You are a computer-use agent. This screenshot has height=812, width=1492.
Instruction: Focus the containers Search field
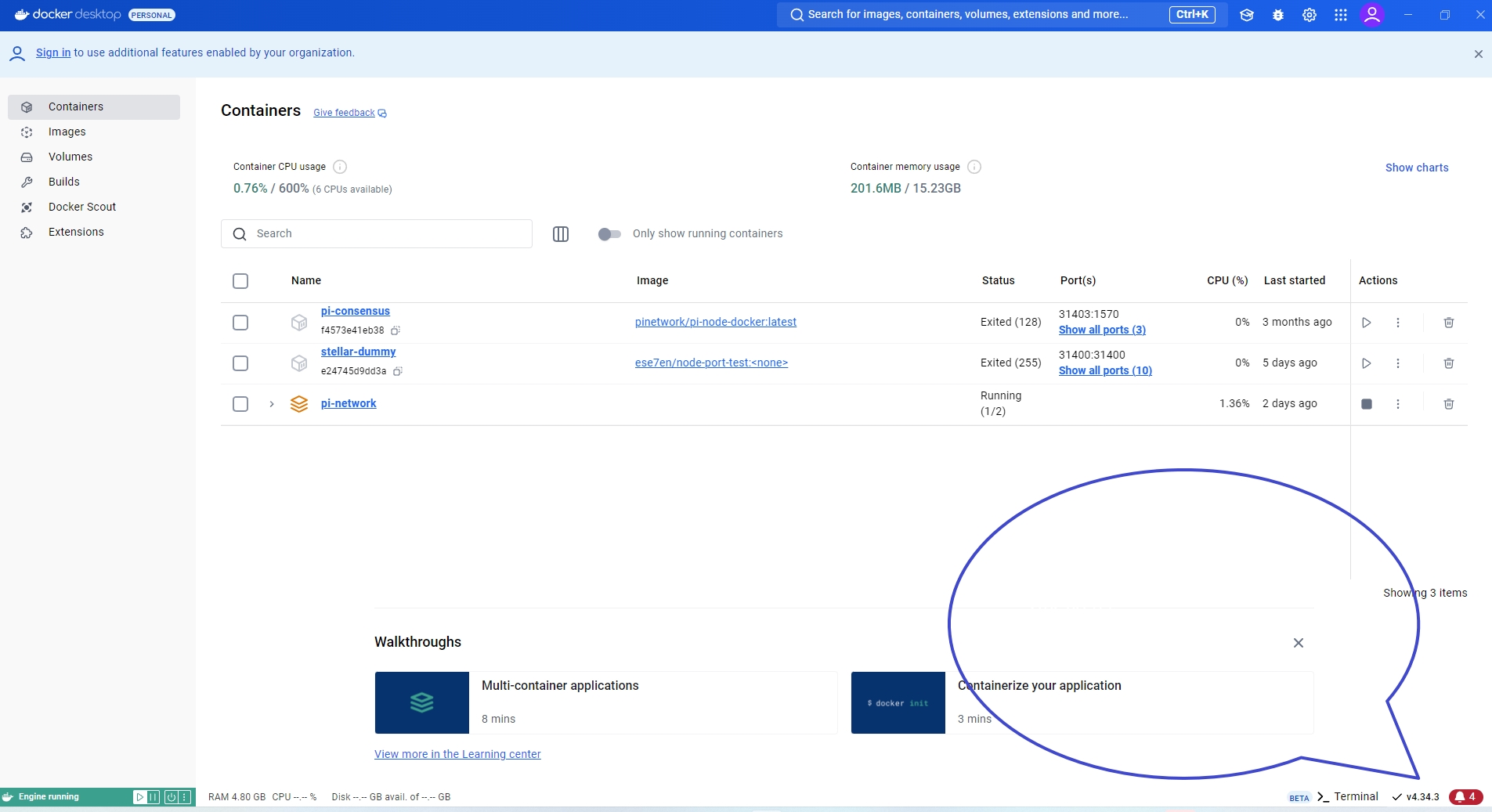[x=377, y=234]
